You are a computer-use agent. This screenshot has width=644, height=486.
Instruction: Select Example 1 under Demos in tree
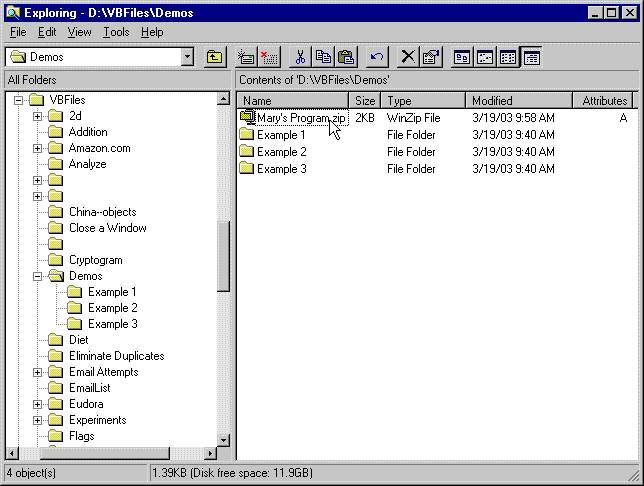[x=112, y=292]
